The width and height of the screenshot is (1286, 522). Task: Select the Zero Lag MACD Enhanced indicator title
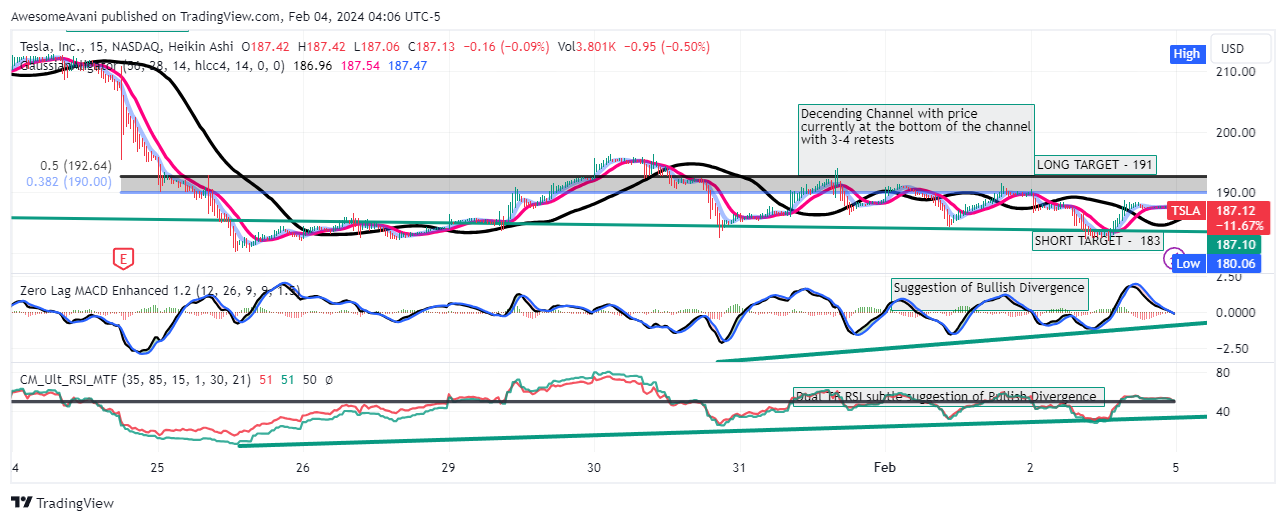coord(160,291)
